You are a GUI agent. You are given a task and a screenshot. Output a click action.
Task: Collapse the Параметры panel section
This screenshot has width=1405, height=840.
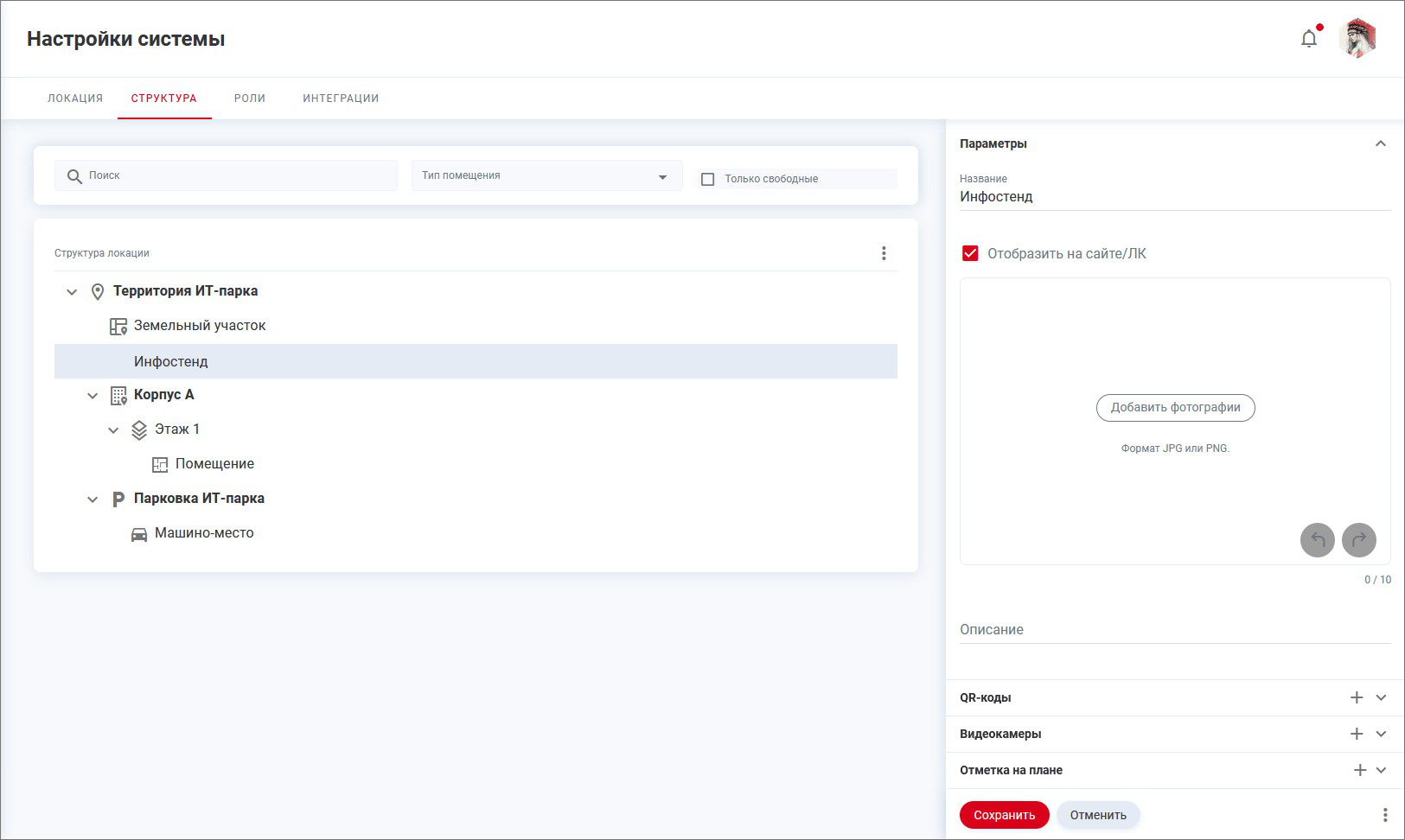[1380, 143]
